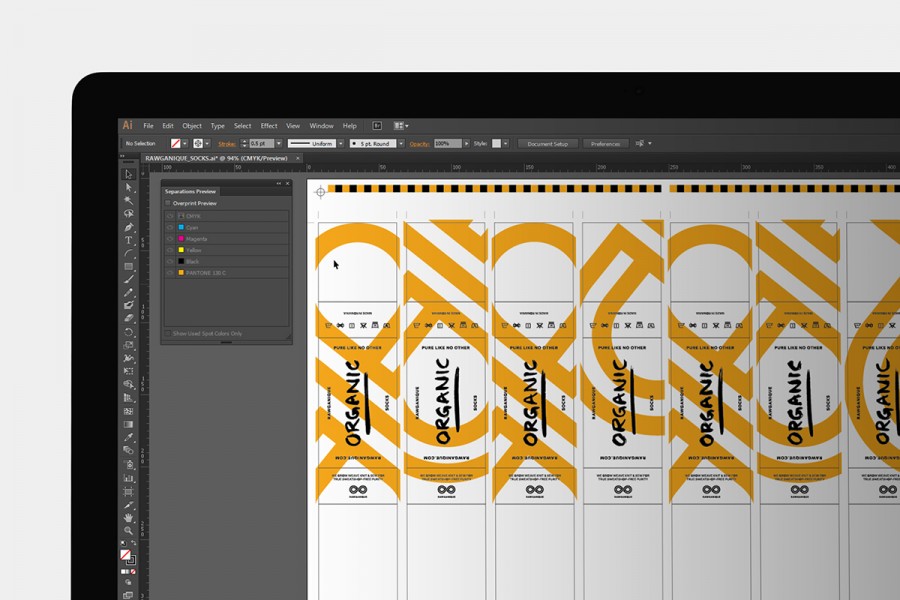Viewport: 900px width, 600px height.
Task: Select the Selection (black arrow) tool
Action: coord(129,174)
